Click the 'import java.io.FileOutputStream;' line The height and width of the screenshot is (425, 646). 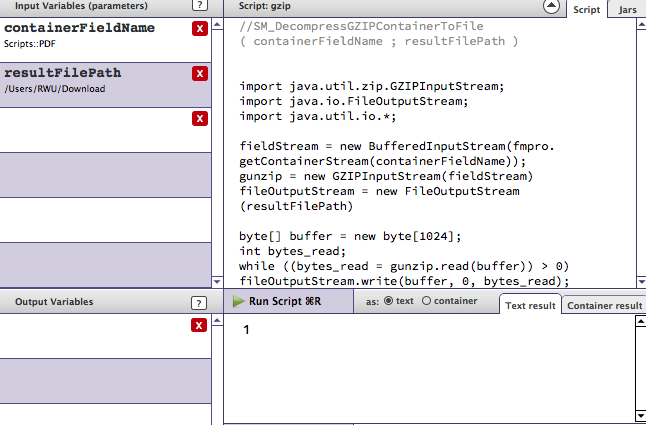coord(353,101)
